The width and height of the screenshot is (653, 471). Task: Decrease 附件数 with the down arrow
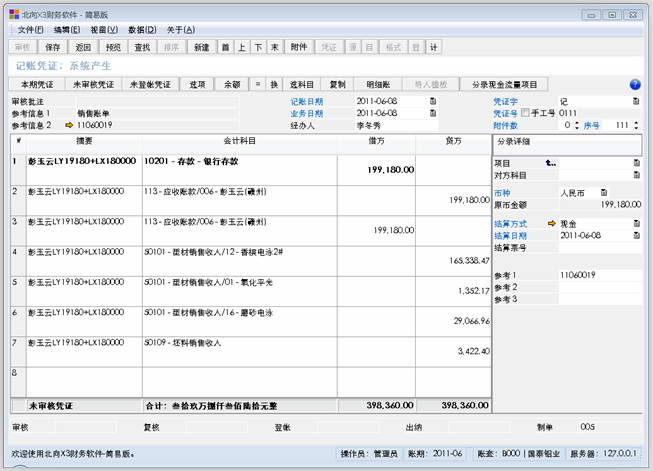click(577, 127)
